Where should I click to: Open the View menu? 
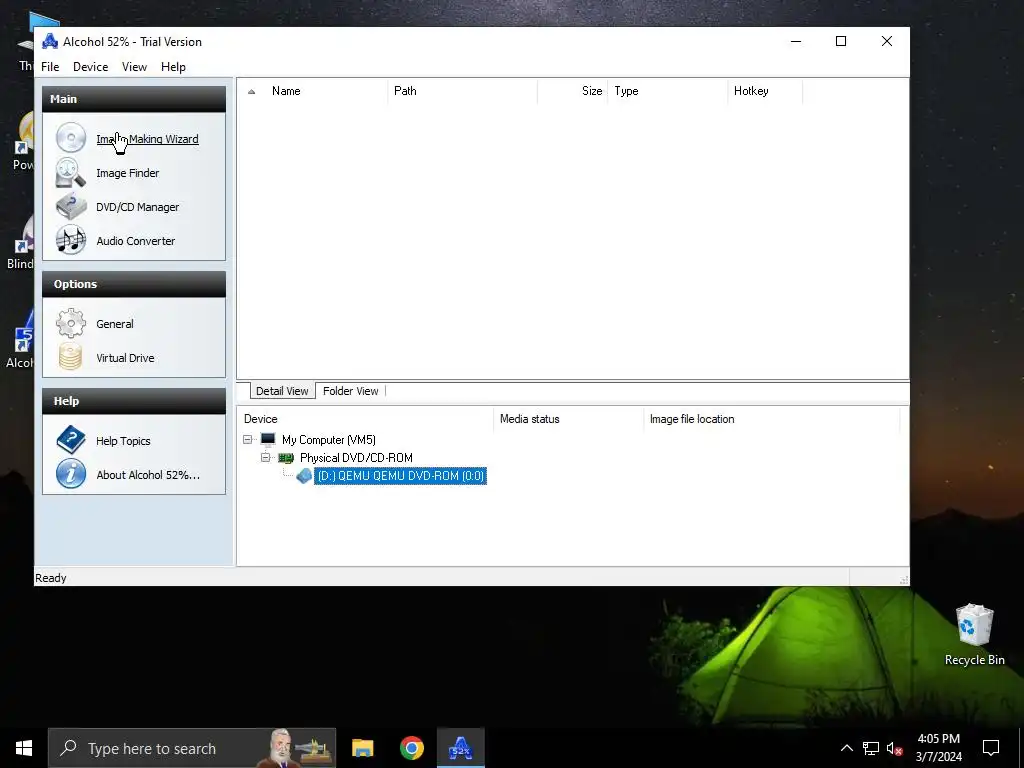point(135,67)
